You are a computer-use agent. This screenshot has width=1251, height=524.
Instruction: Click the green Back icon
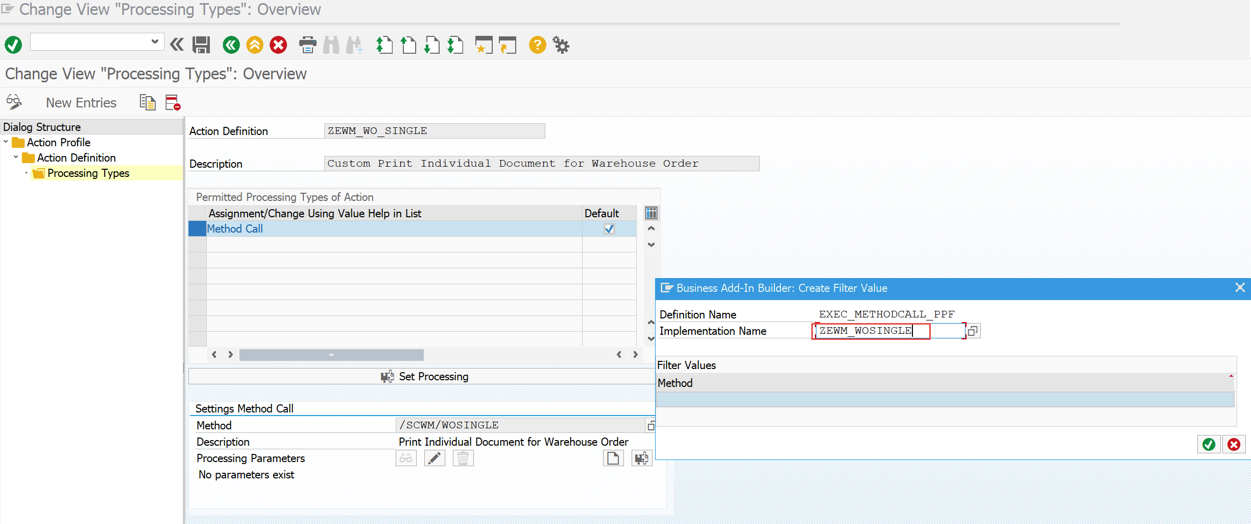click(x=231, y=45)
